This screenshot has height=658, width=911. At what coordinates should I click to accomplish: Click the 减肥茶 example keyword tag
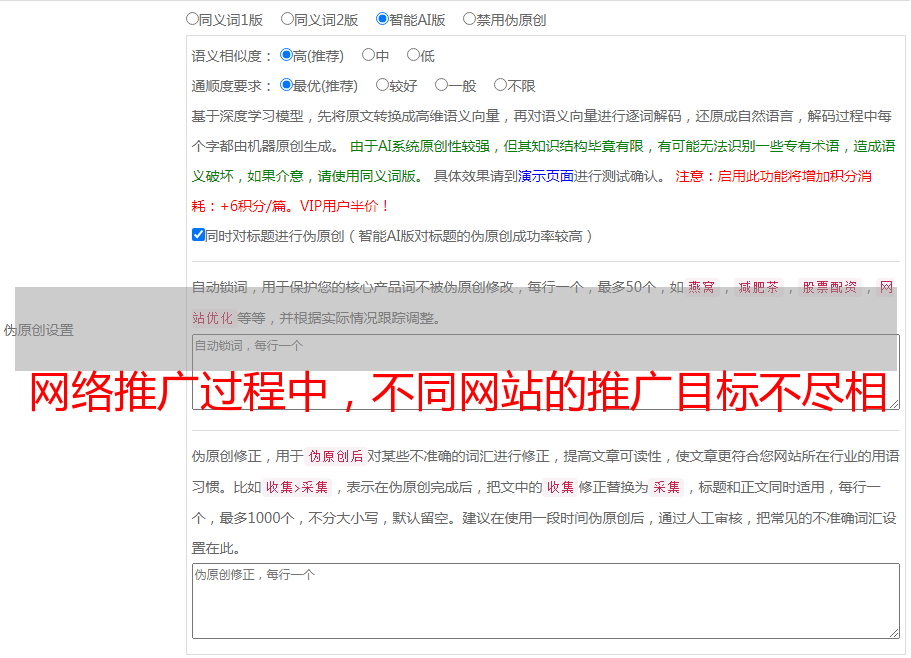point(758,287)
